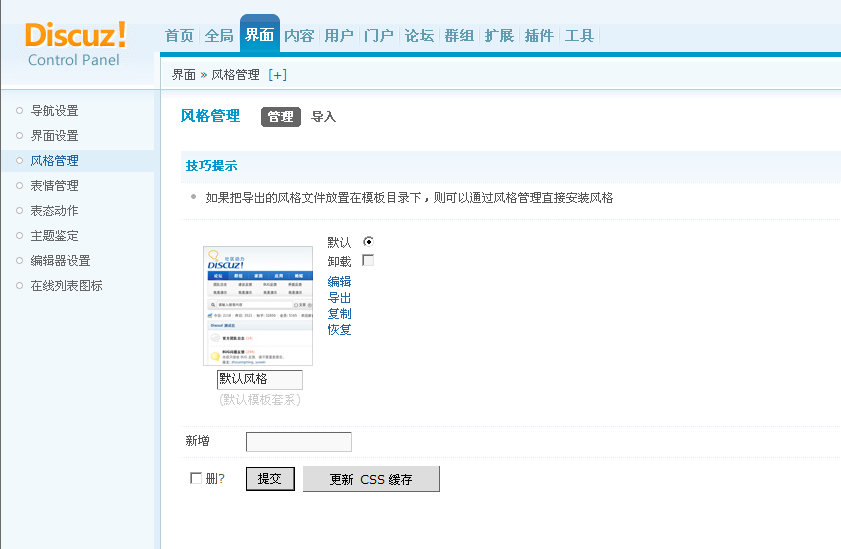841x549 pixels.
Task: Open the 论坛 top menu
Action: (419, 36)
